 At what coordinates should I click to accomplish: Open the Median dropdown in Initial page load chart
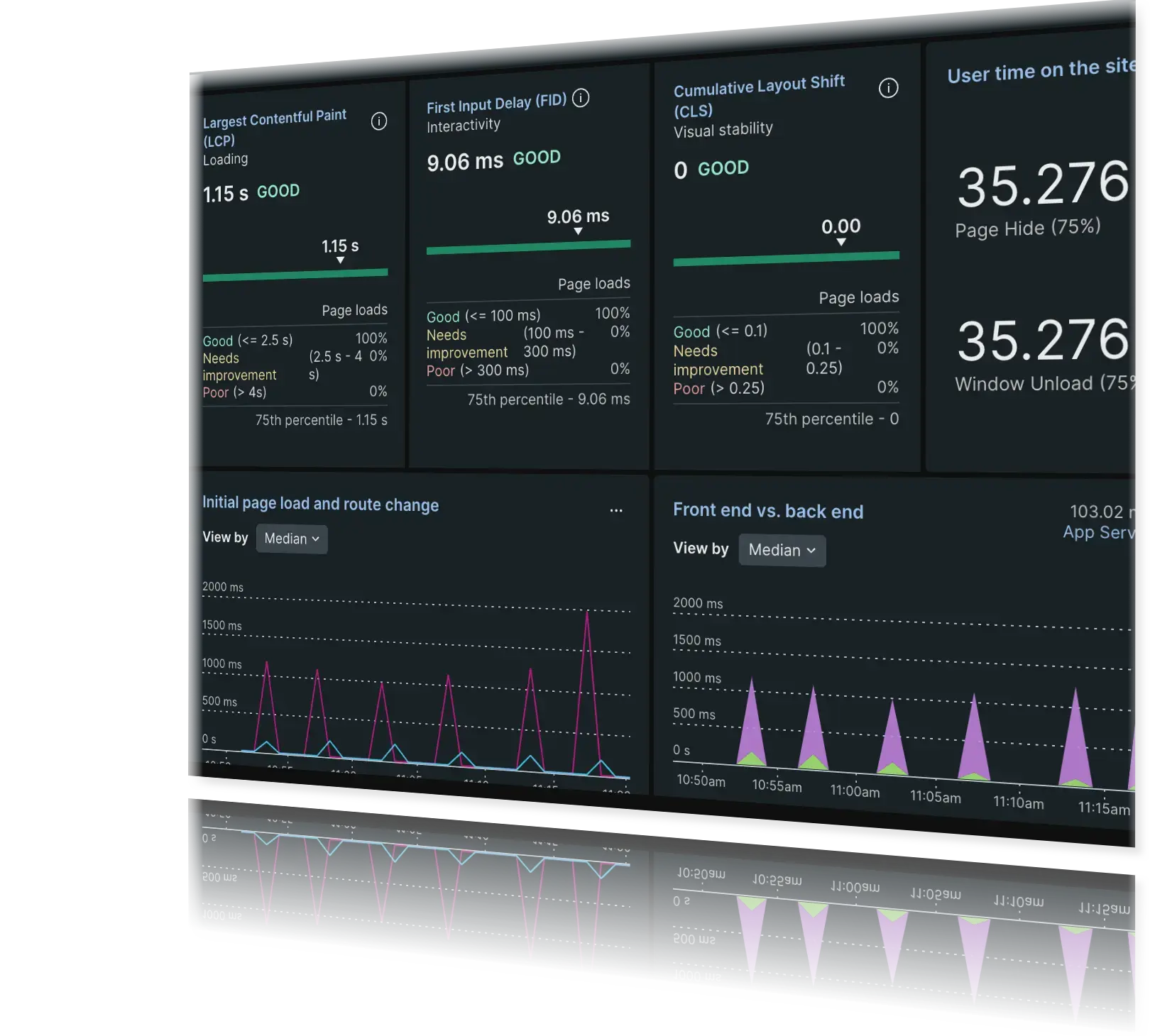click(x=291, y=539)
